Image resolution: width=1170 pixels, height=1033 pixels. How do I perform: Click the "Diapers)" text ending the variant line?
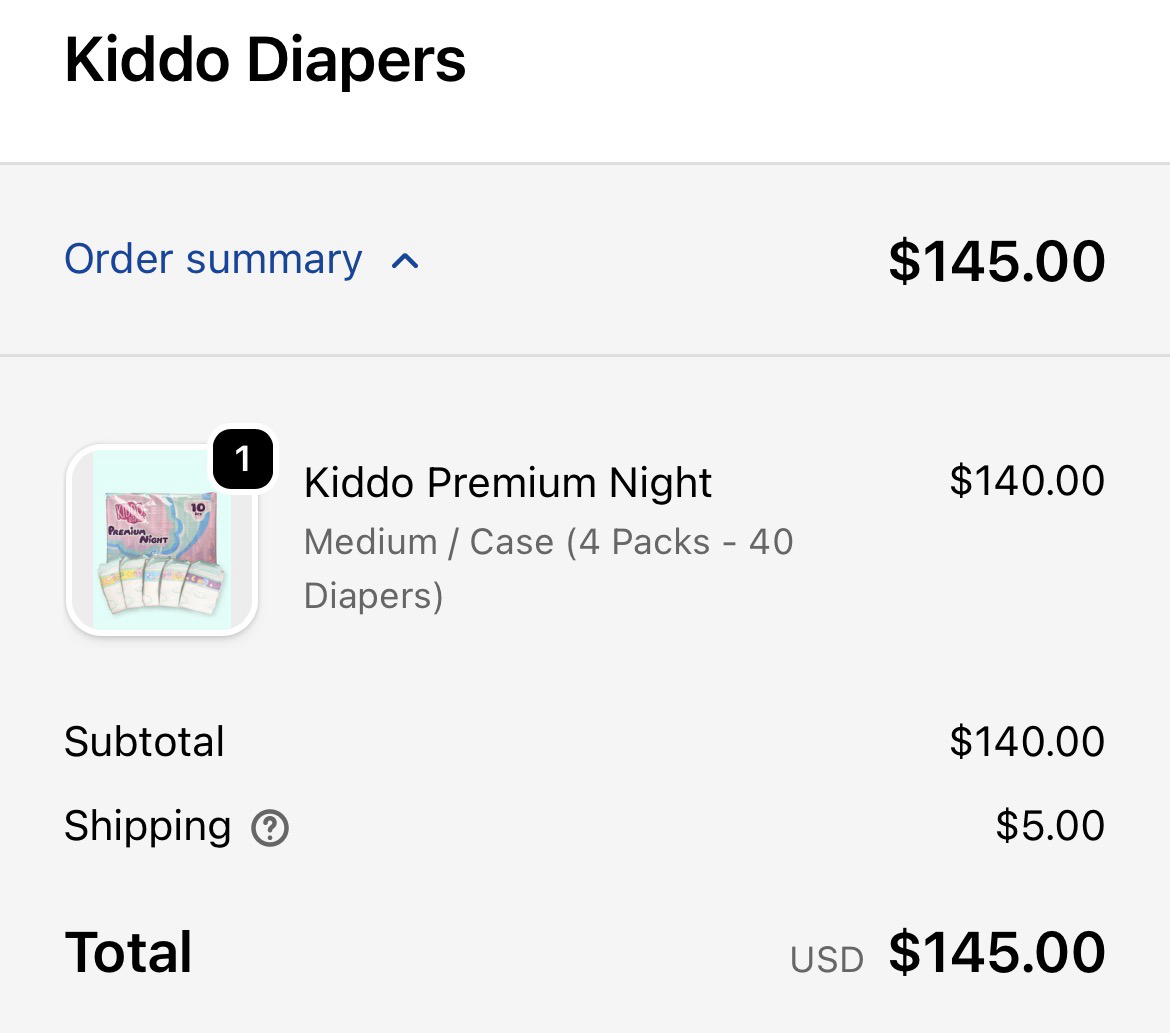[x=373, y=596]
